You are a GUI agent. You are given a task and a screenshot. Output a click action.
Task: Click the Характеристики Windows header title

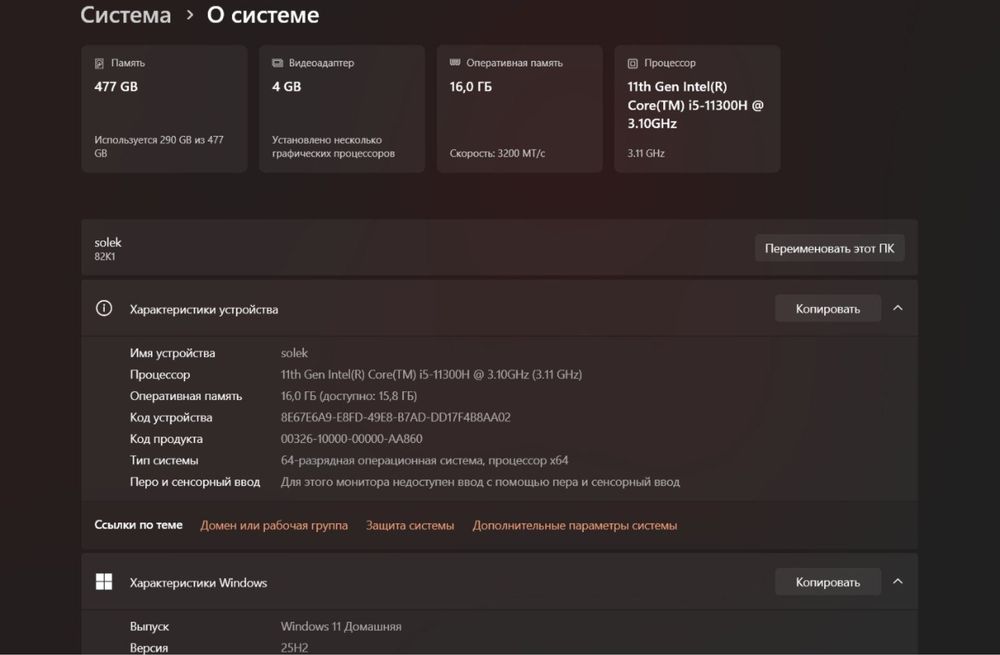tap(198, 582)
